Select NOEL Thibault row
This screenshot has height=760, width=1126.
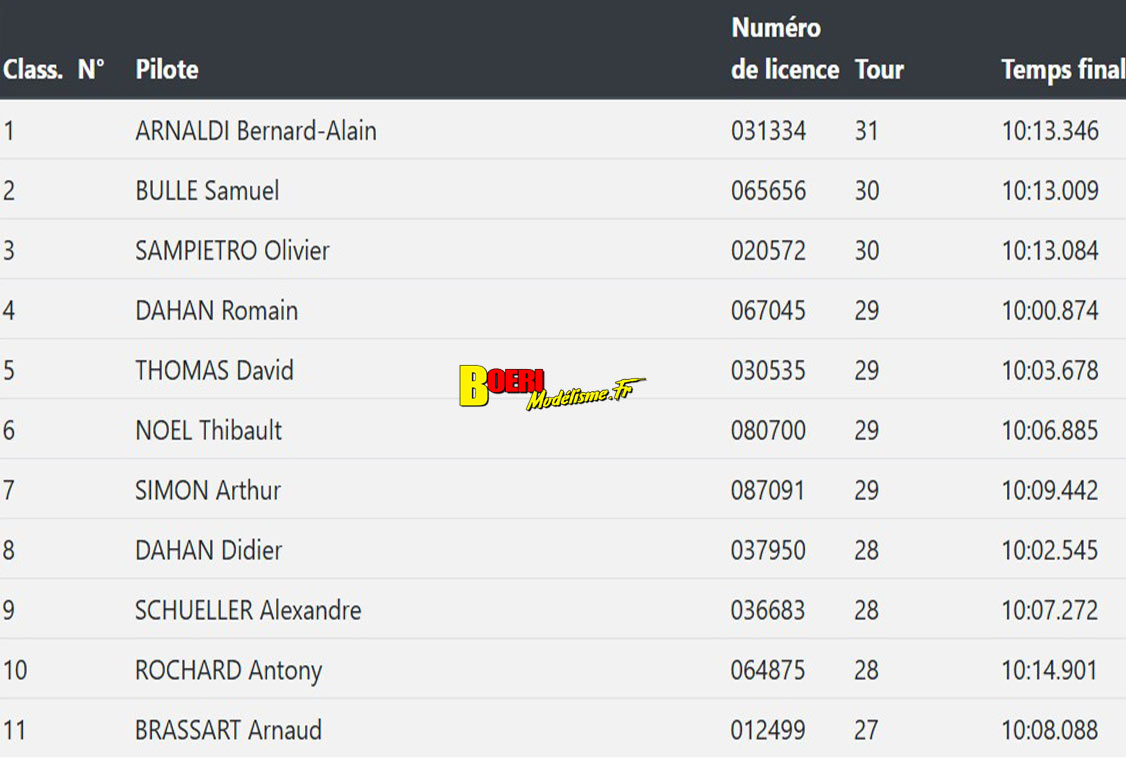(x=208, y=431)
